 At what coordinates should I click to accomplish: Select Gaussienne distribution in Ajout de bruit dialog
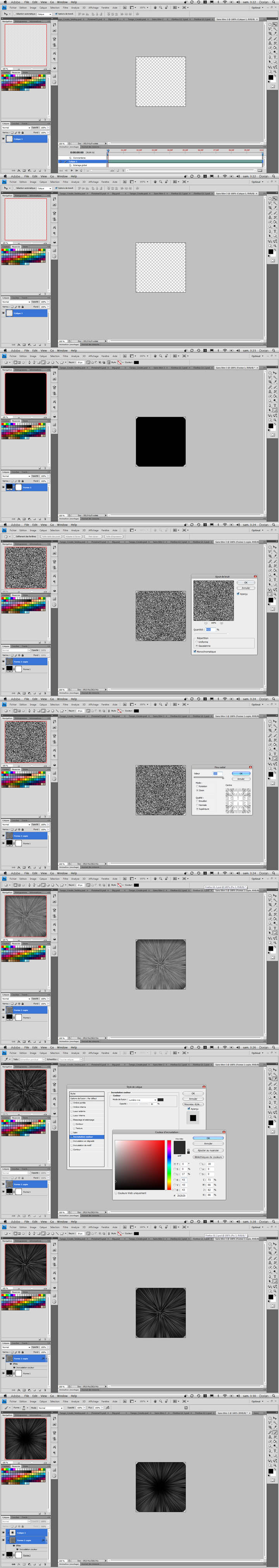(x=197, y=647)
